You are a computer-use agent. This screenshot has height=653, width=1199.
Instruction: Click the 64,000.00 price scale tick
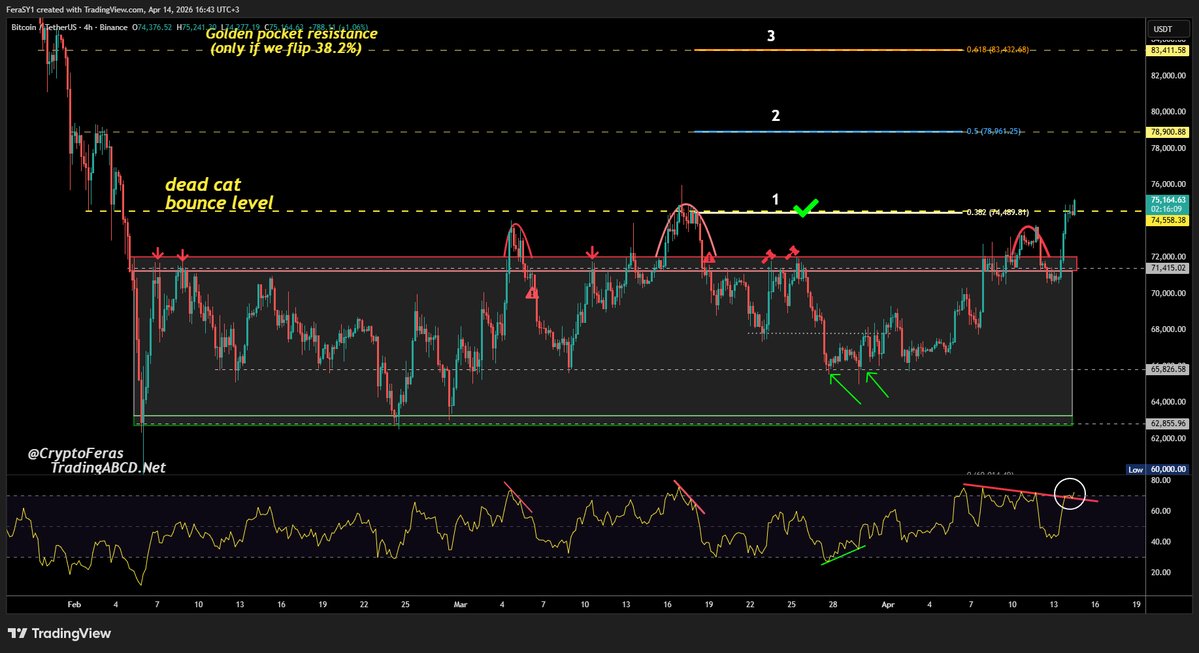1168,402
